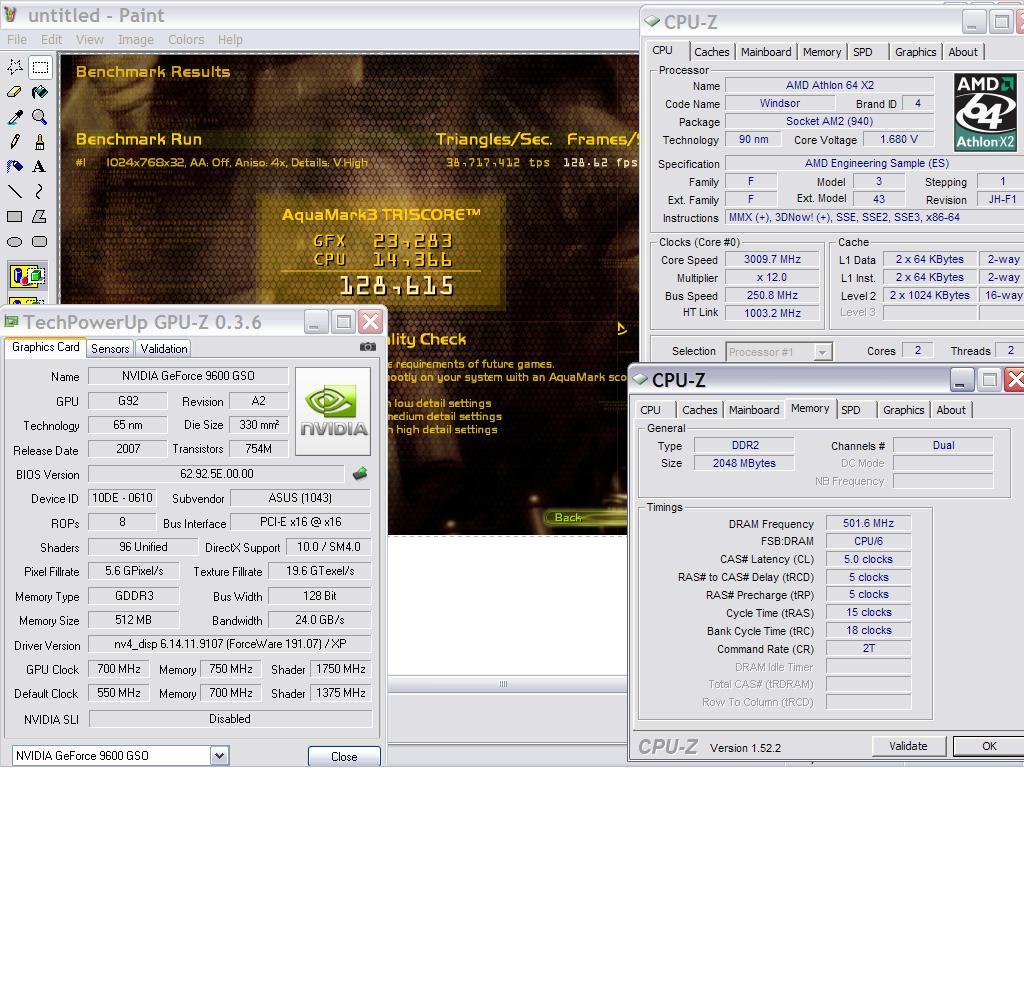Click the NVIDIA logo in GPU-Z

point(333,411)
